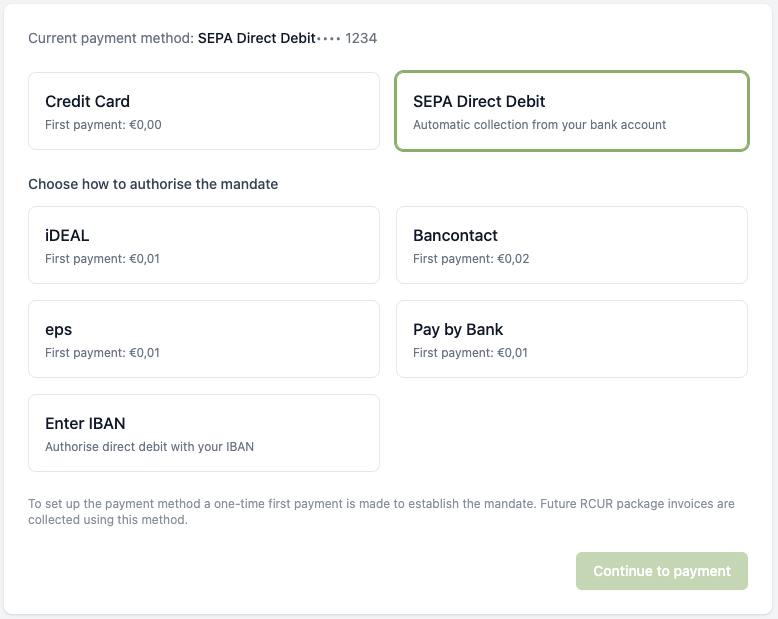Choose the Enter IBAN option
The image size is (778, 619).
[204, 433]
